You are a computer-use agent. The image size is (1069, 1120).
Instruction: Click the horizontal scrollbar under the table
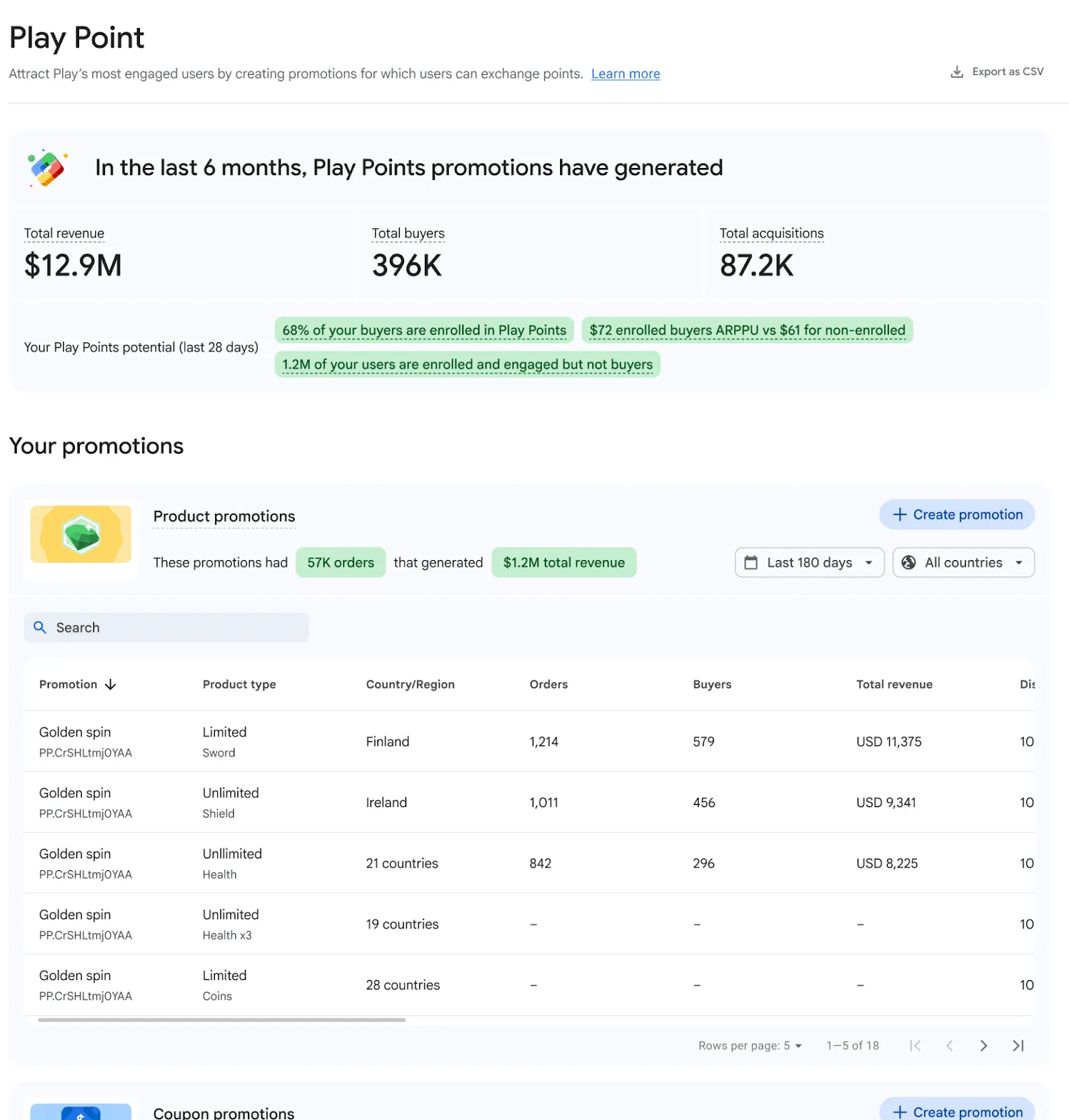pyautogui.click(x=222, y=1020)
